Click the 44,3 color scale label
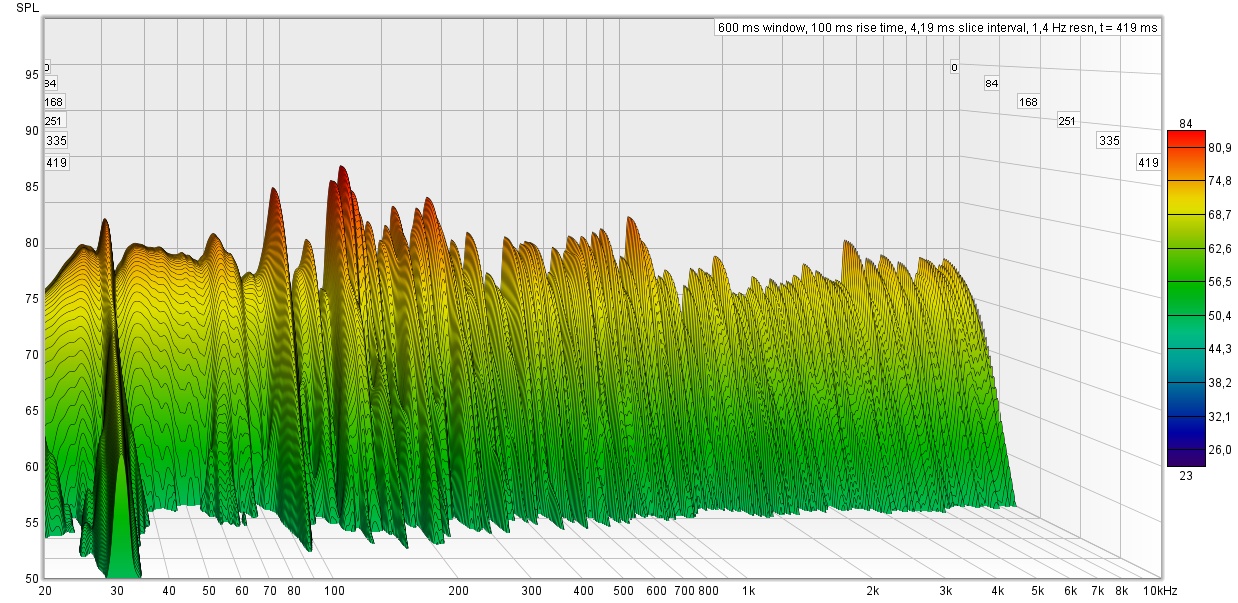The height and width of the screenshot is (603, 1238). tap(1219, 349)
